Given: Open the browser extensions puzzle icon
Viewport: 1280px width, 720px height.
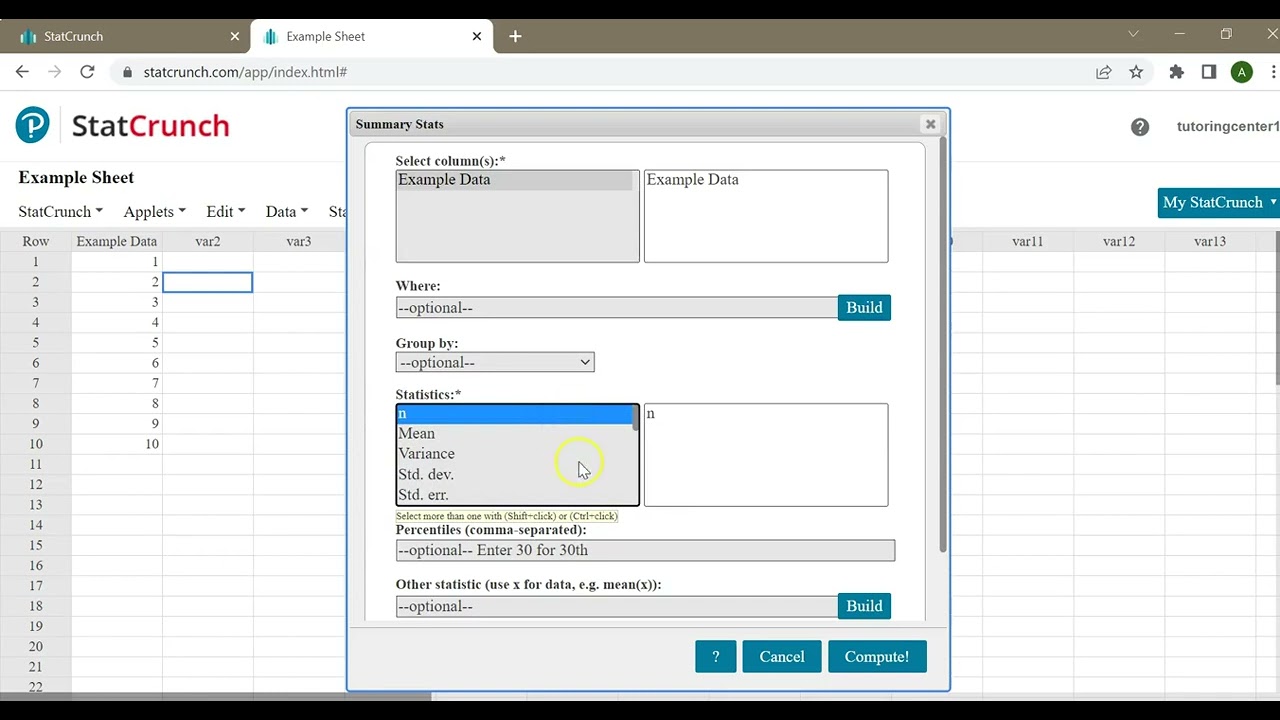Looking at the screenshot, I should coord(1177,72).
